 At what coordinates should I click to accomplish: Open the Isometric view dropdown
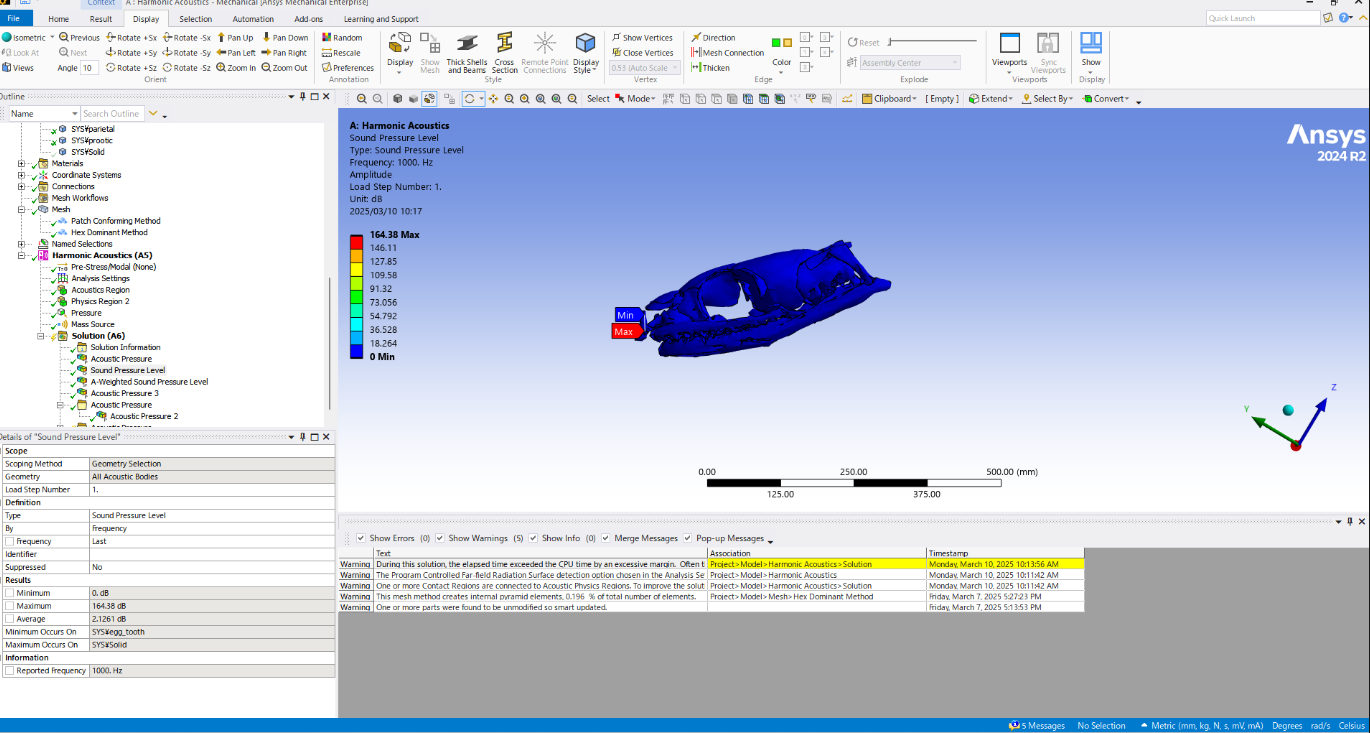click(51, 37)
